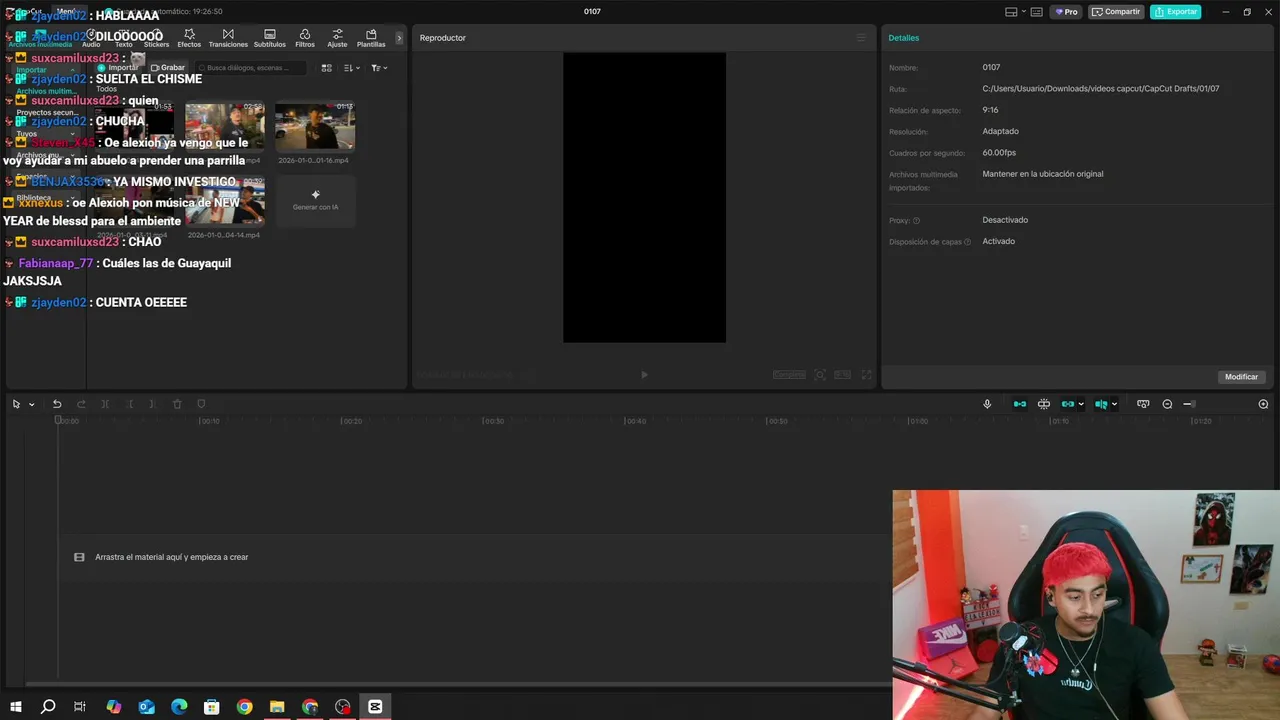Open Task View in the taskbar
The height and width of the screenshot is (720, 1280).
(x=80, y=707)
